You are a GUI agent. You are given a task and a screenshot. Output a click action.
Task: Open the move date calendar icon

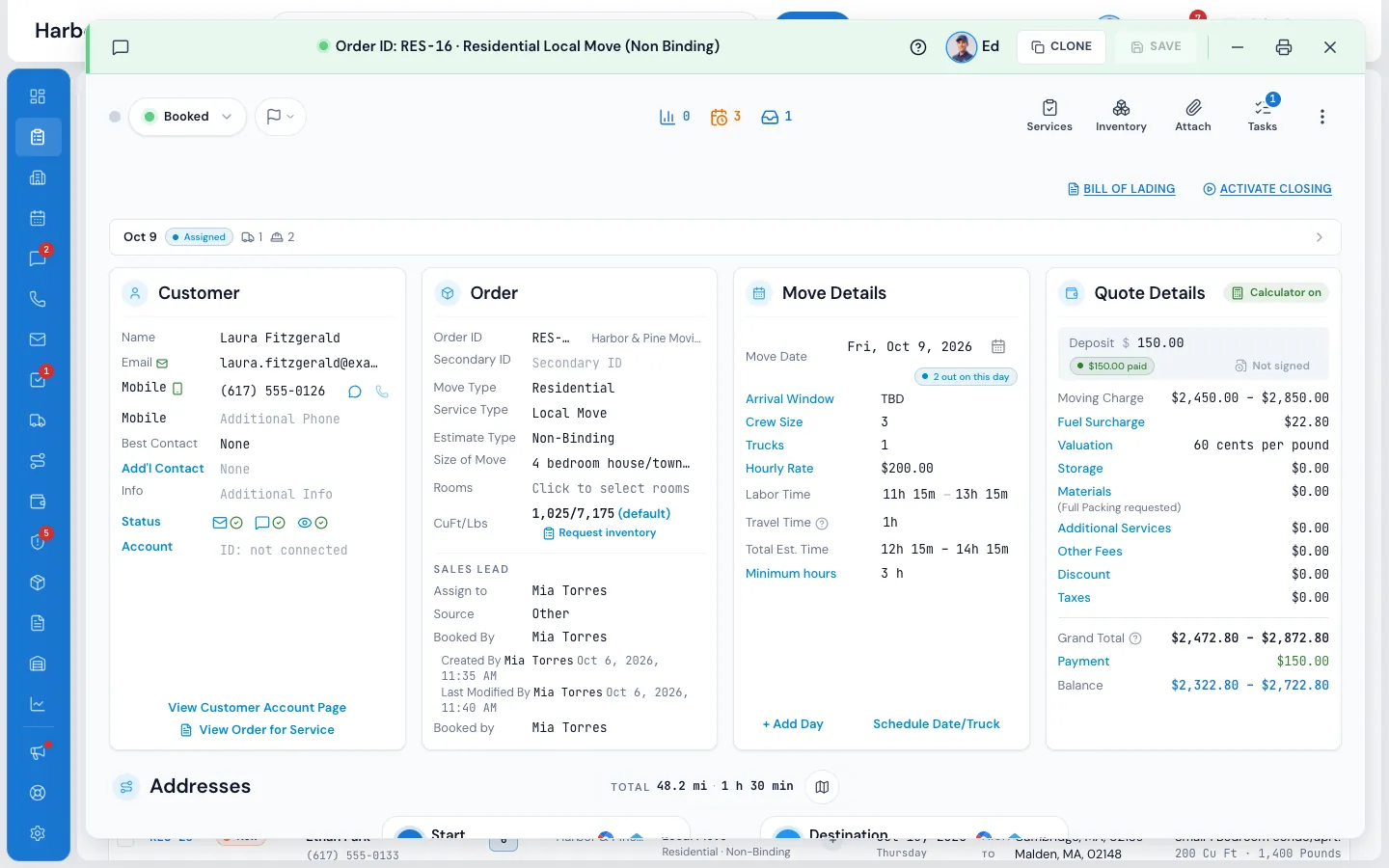pos(998,346)
